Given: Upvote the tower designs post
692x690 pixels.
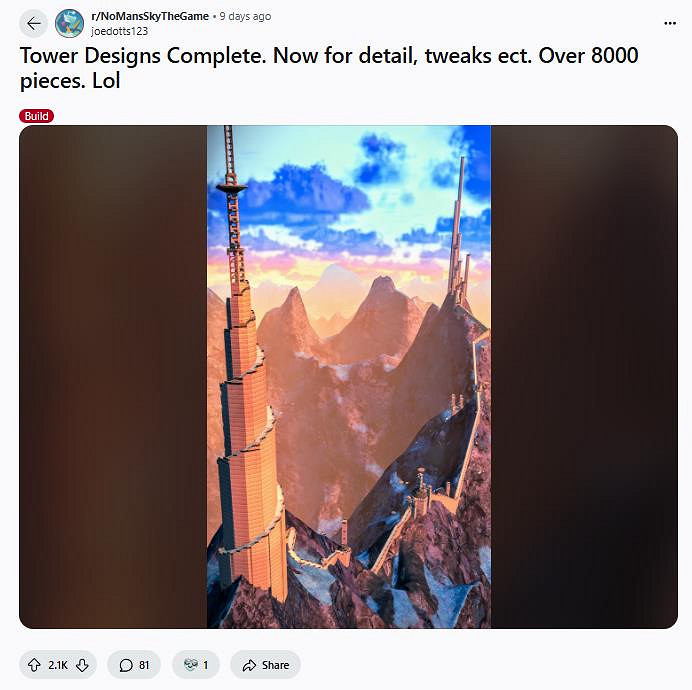Looking at the screenshot, I should pyautogui.click(x=34, y=665).
